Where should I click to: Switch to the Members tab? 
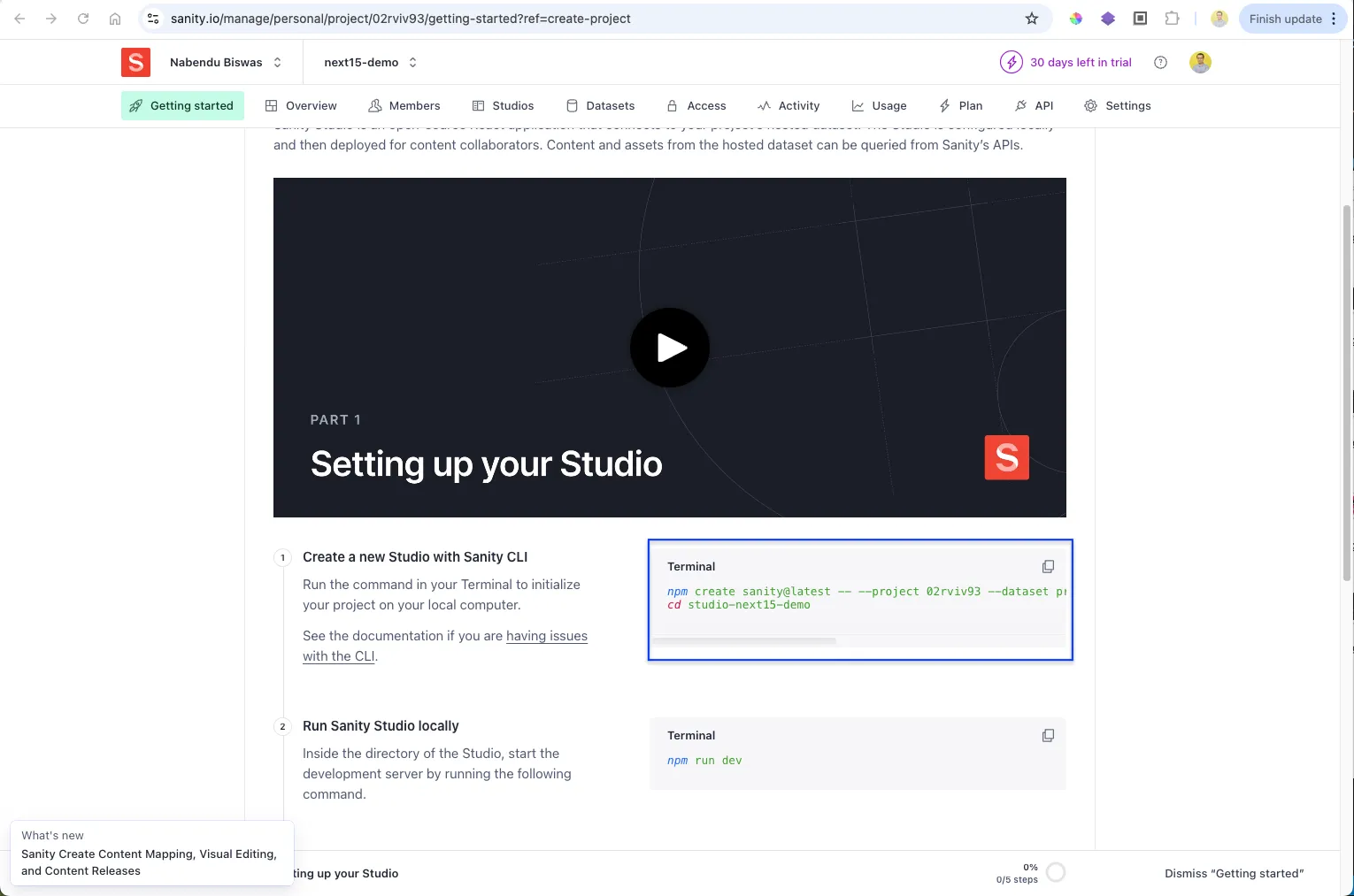tap(404, 105)
